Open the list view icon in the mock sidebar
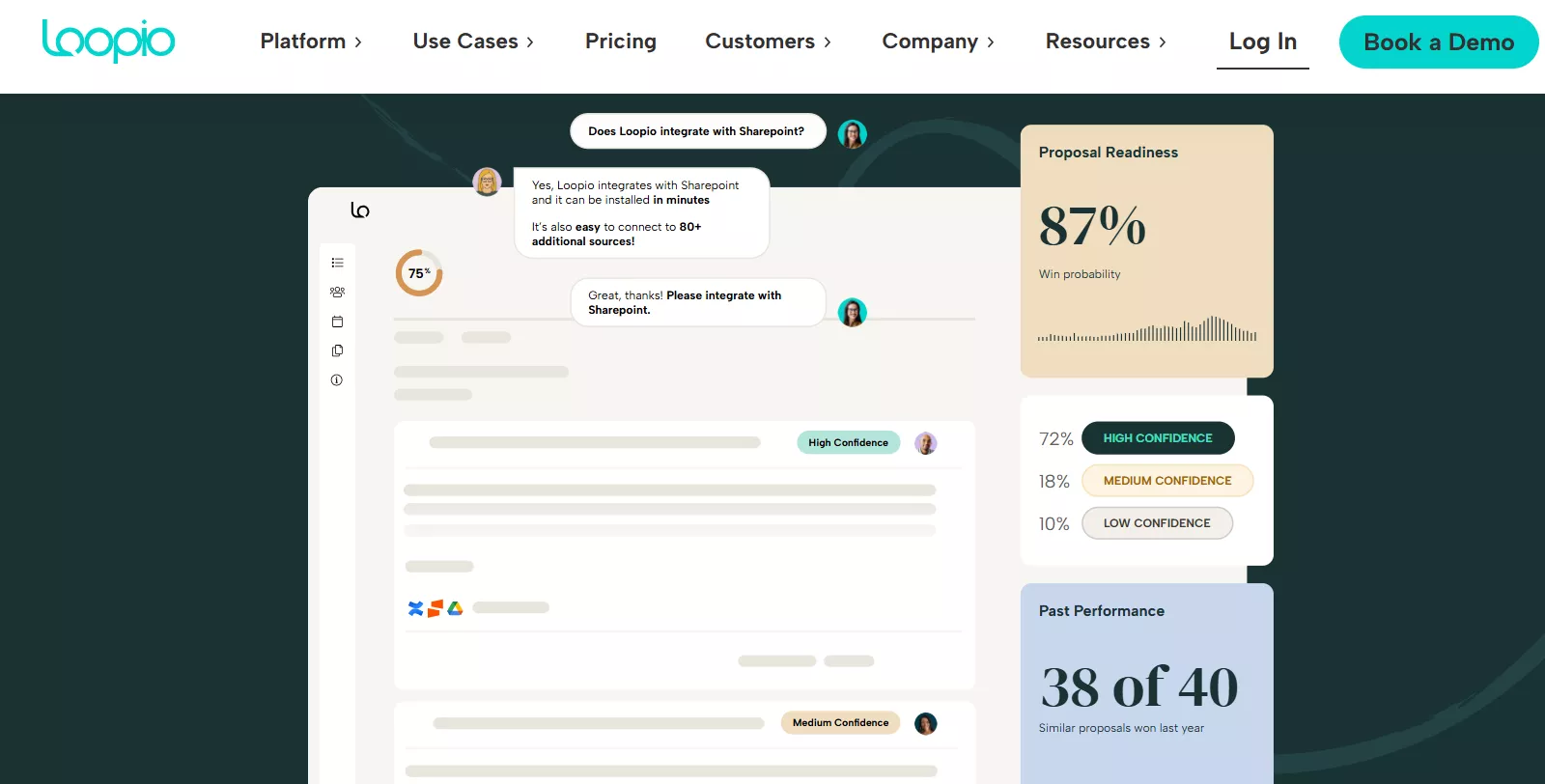This screenshot has width=1545, height=784. coord(337,263)
